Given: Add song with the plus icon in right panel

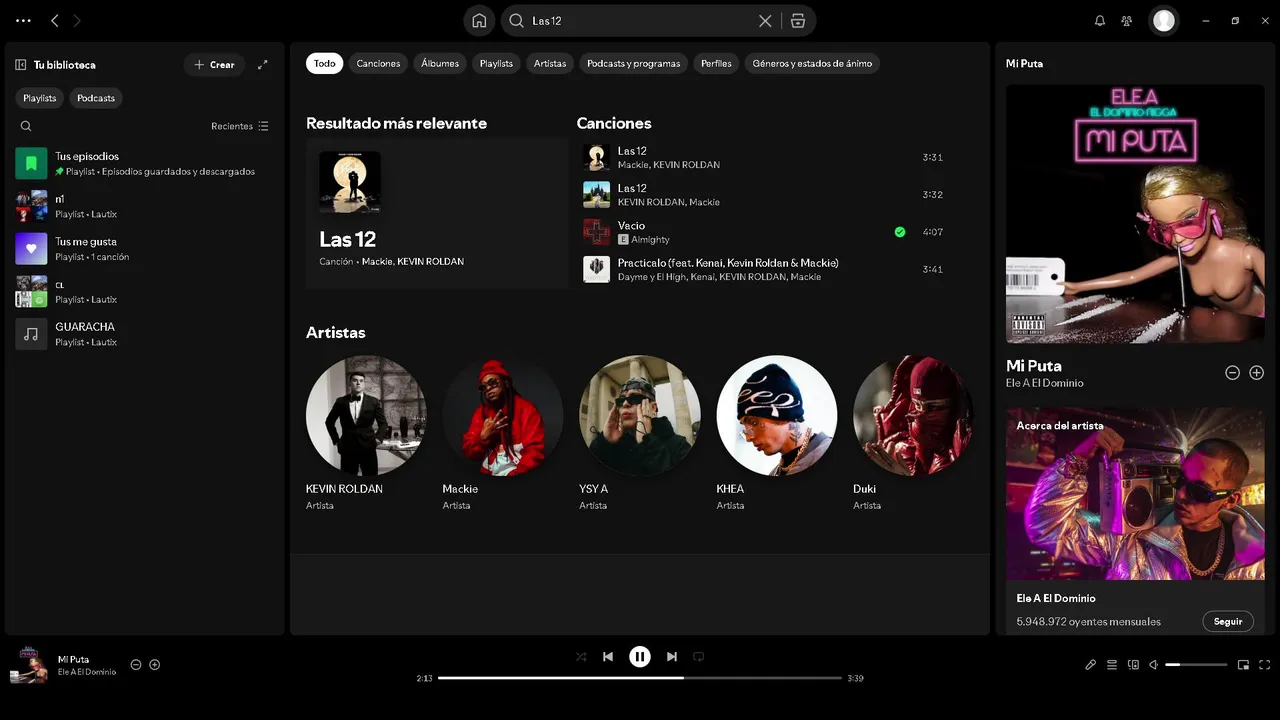Looking at the screenshot, I should [1257, 373].
